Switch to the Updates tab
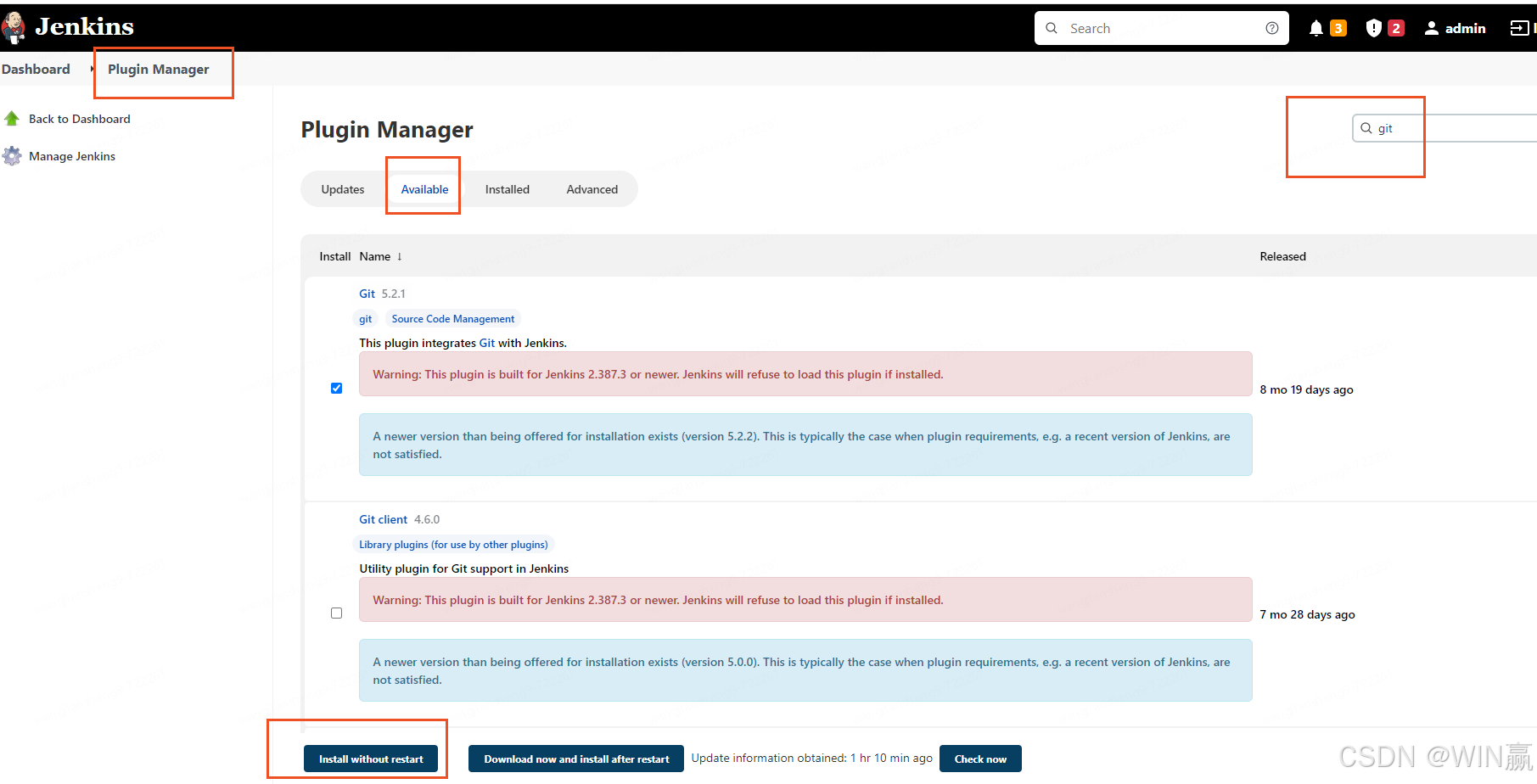1537x784 pixels. coord(343,189)
